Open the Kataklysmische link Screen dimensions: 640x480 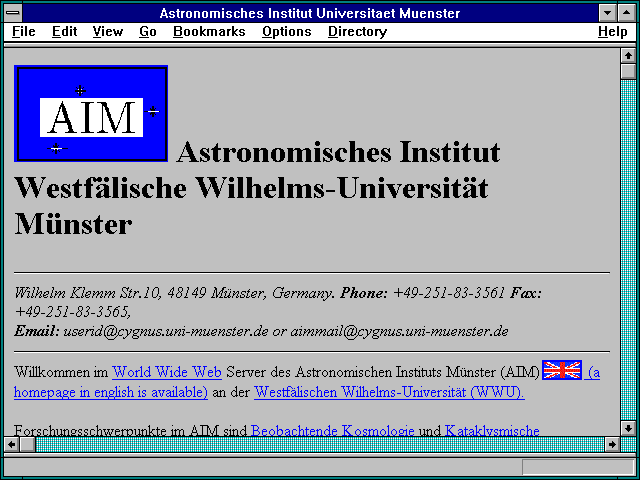tap(492, 430)
